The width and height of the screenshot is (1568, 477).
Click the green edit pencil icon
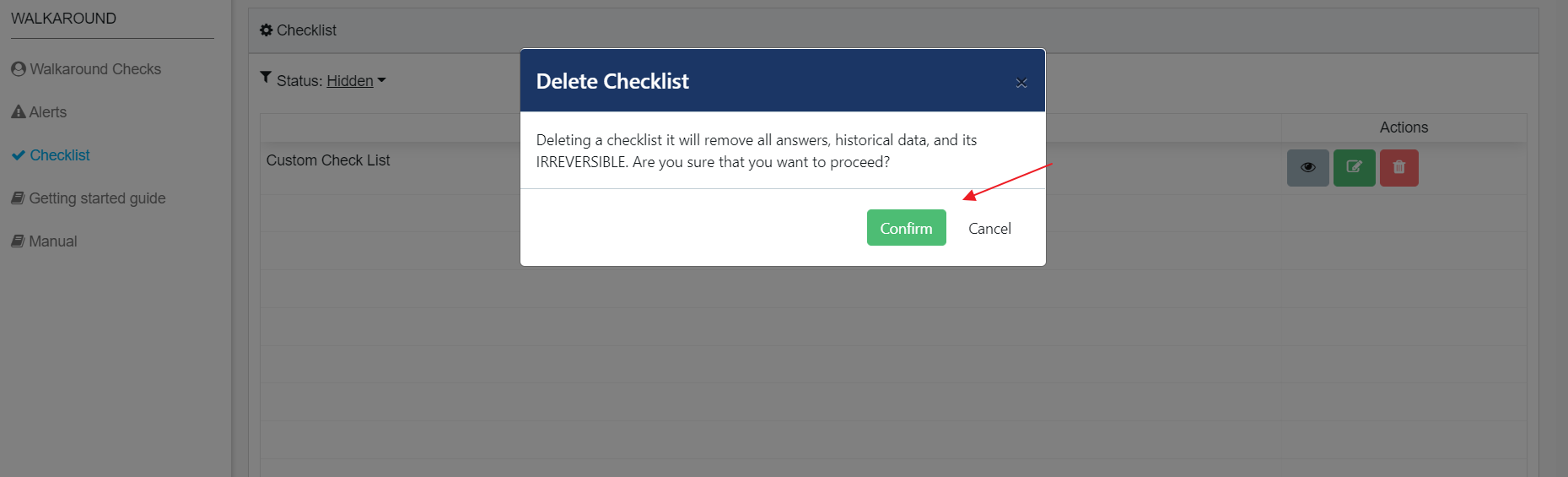pos(1355,167)
